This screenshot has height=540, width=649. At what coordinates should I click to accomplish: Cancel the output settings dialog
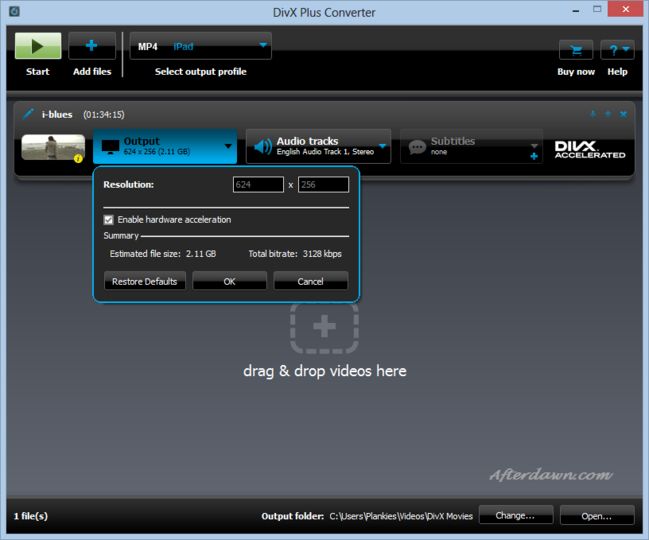coord(310,281)
